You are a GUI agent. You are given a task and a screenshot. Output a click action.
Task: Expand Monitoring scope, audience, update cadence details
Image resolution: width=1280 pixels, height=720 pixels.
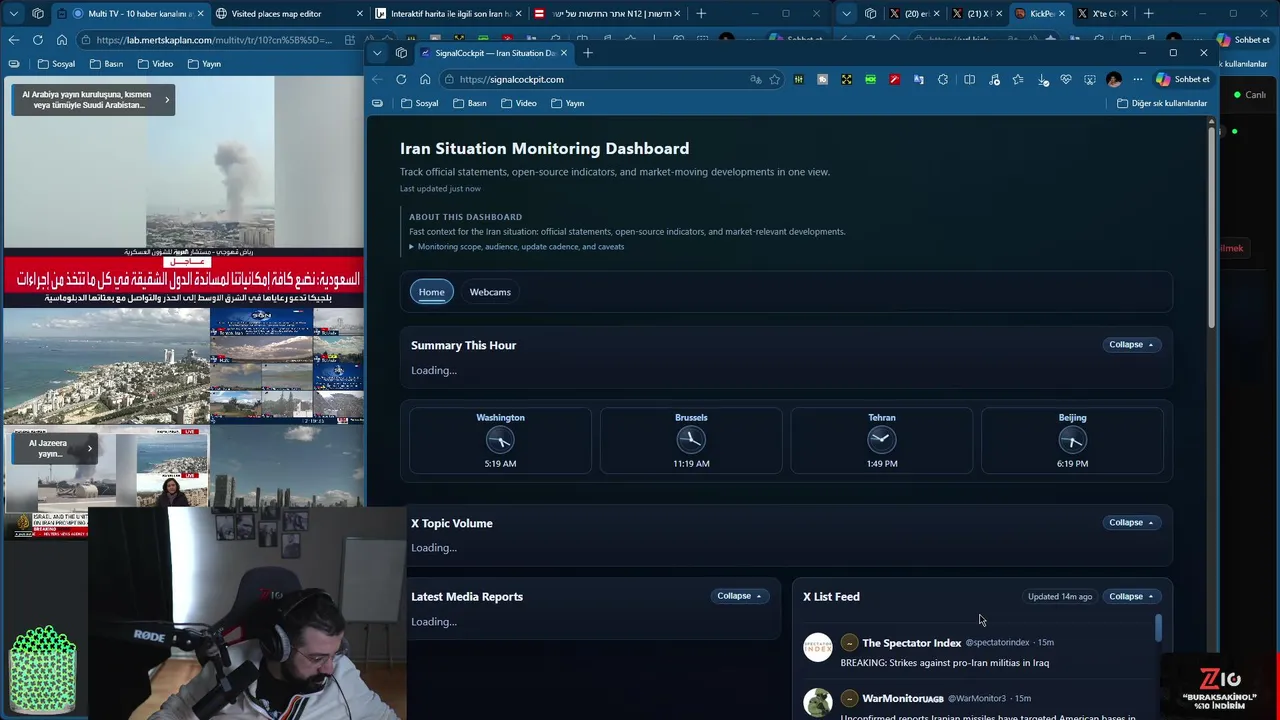(x=516, y=247)
